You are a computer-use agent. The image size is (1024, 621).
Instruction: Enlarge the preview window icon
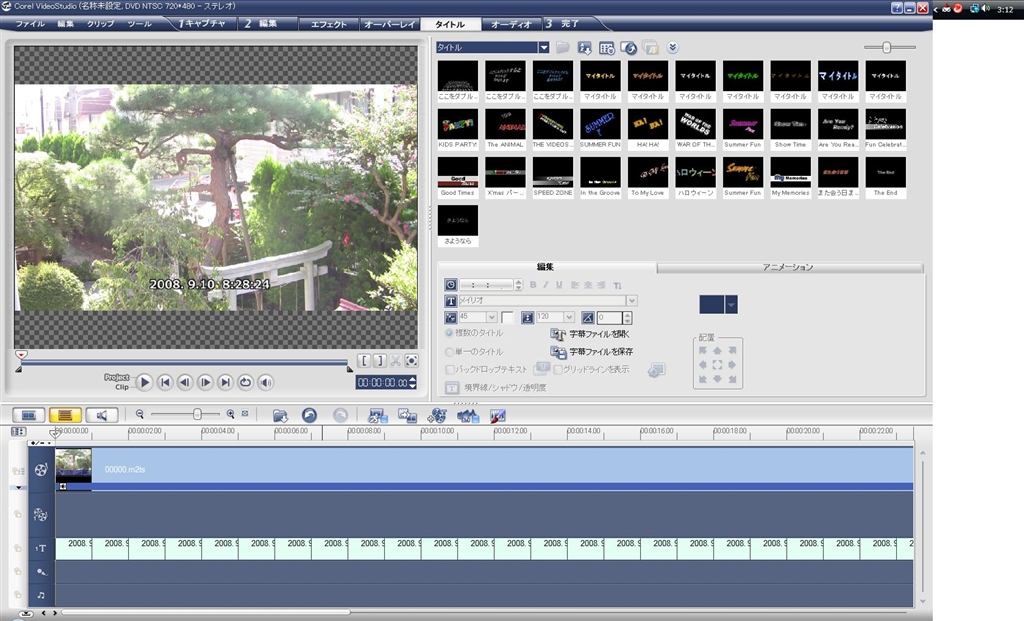coord(411,361)
